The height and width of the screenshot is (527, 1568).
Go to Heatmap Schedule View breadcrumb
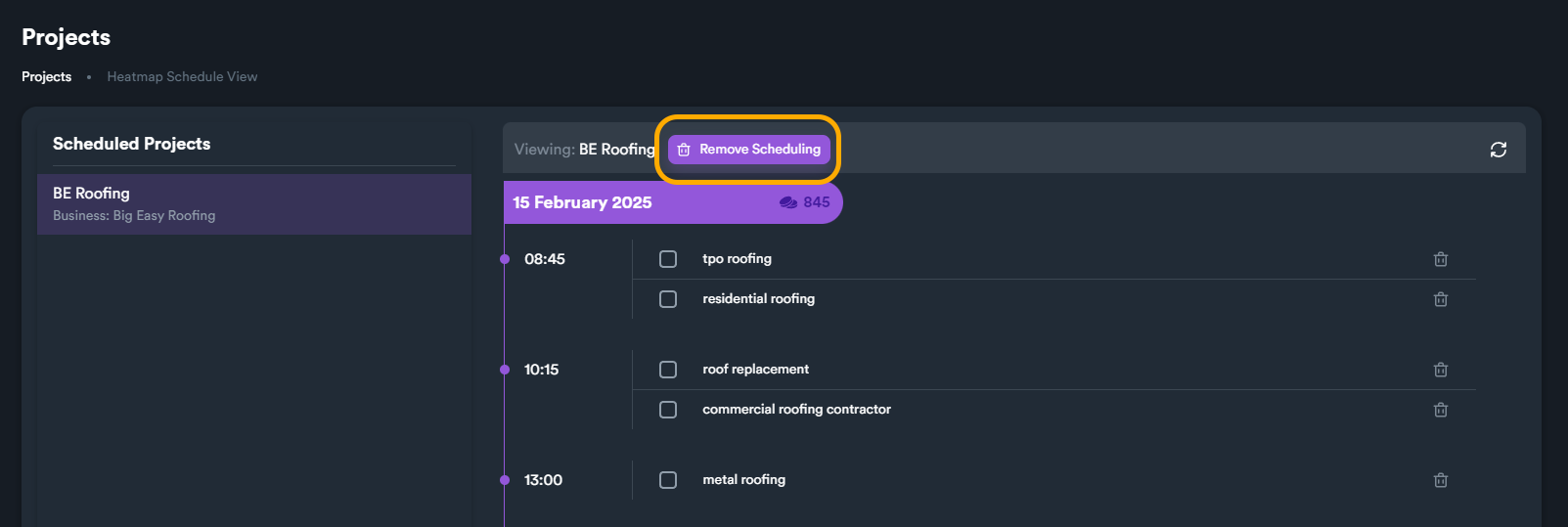(x=182, y=76)
